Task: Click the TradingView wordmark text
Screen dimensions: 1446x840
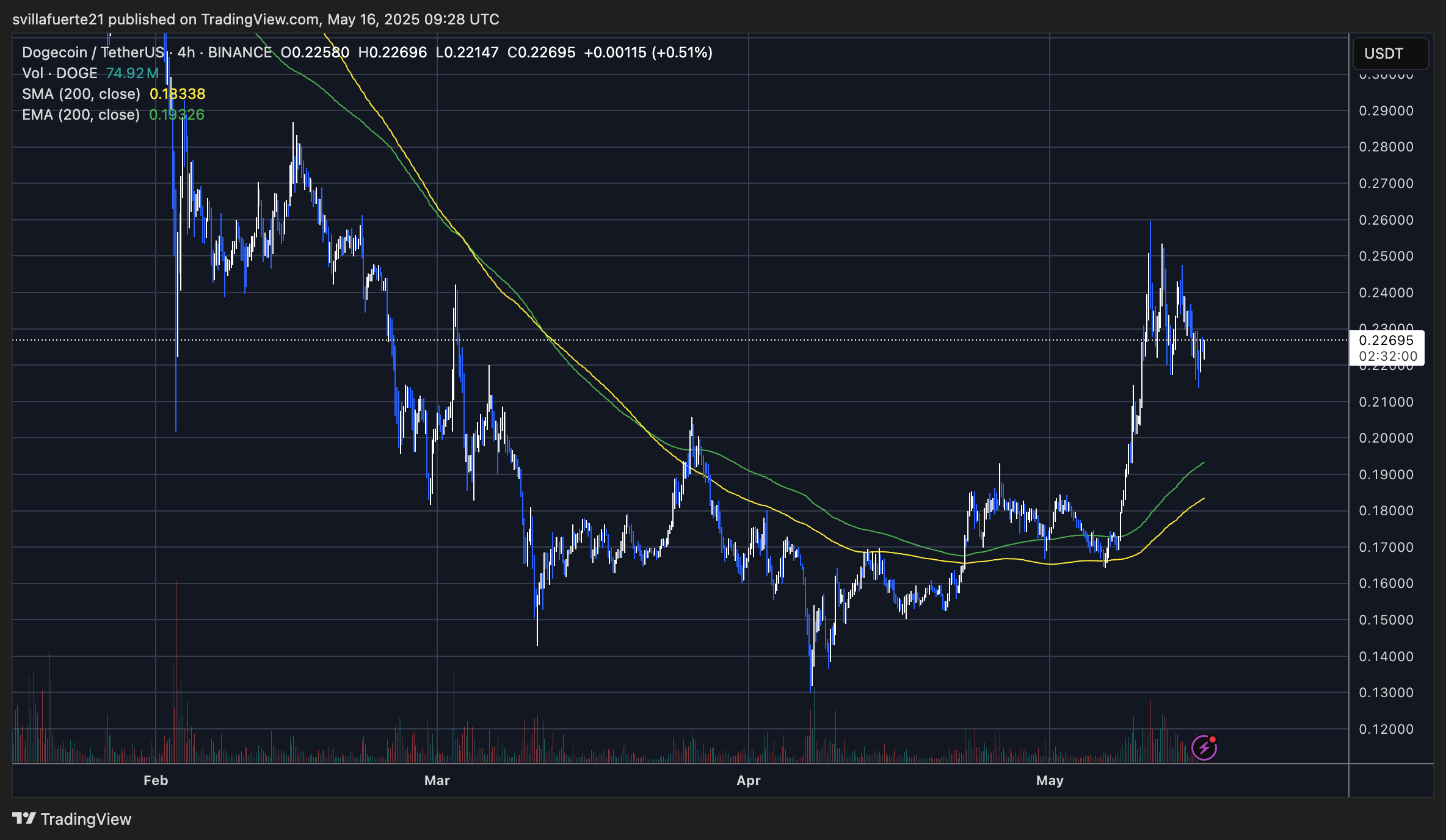Action: pyautogui.click(x=85, y=819)
